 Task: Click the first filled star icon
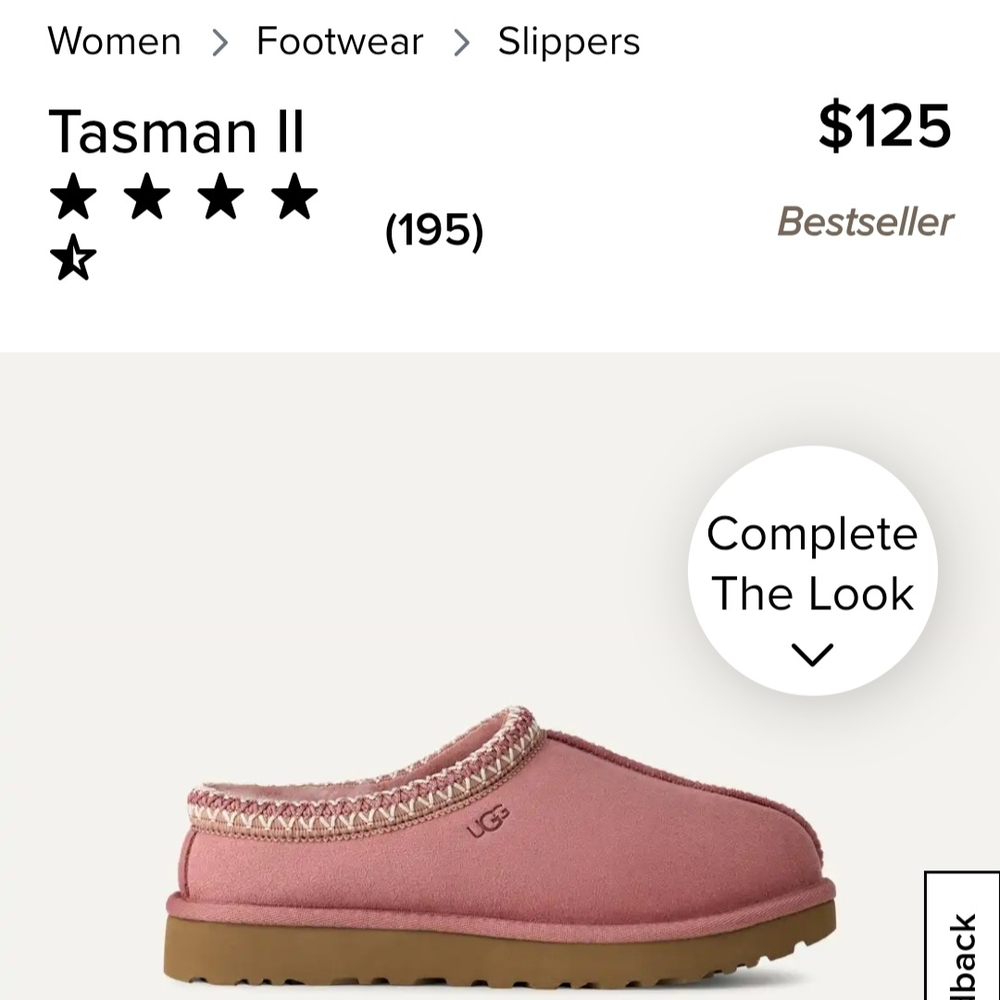[71, 196]
